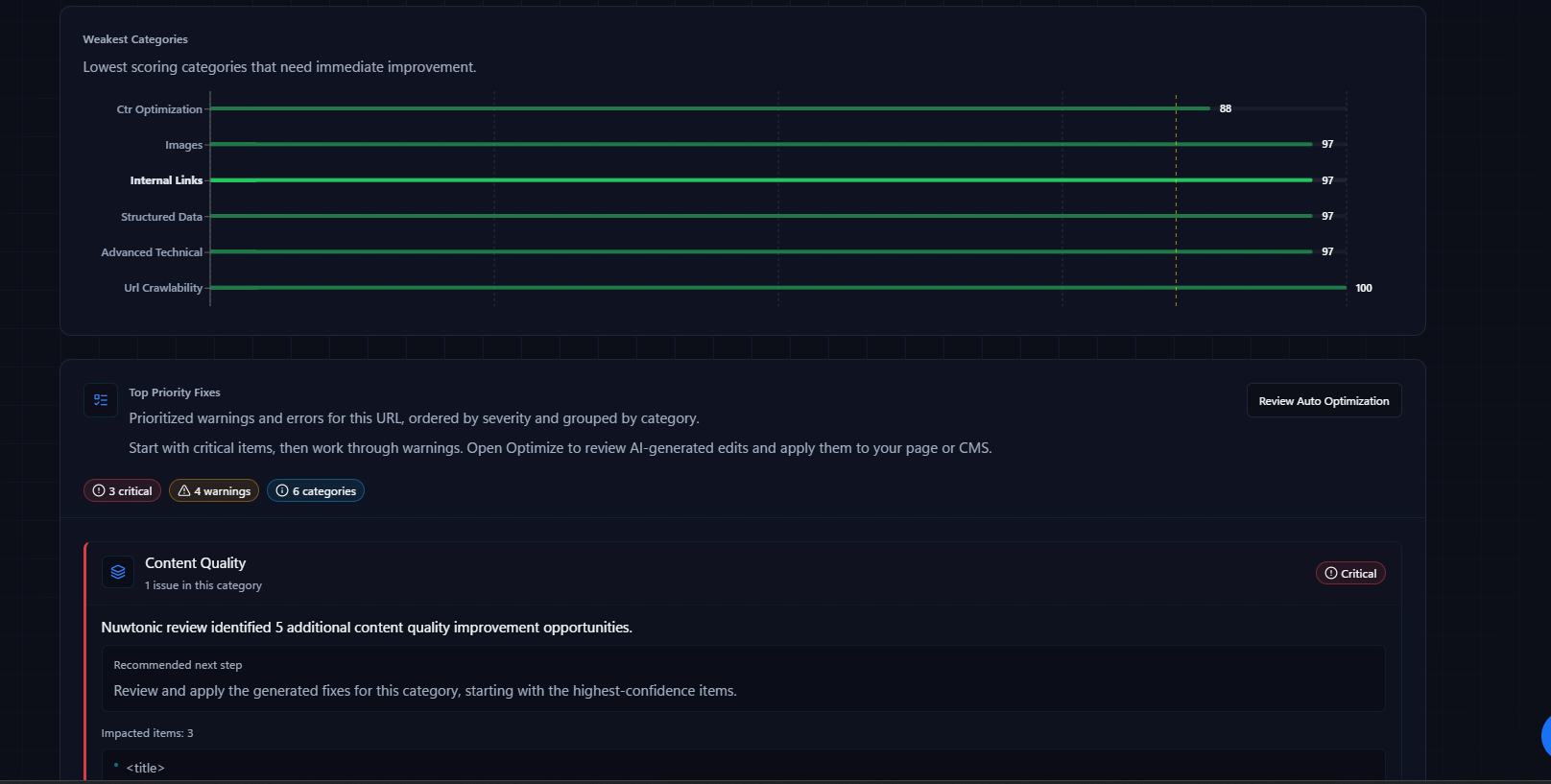
Task: Open Review Auto Optimization
Action: click(1324, 401)
